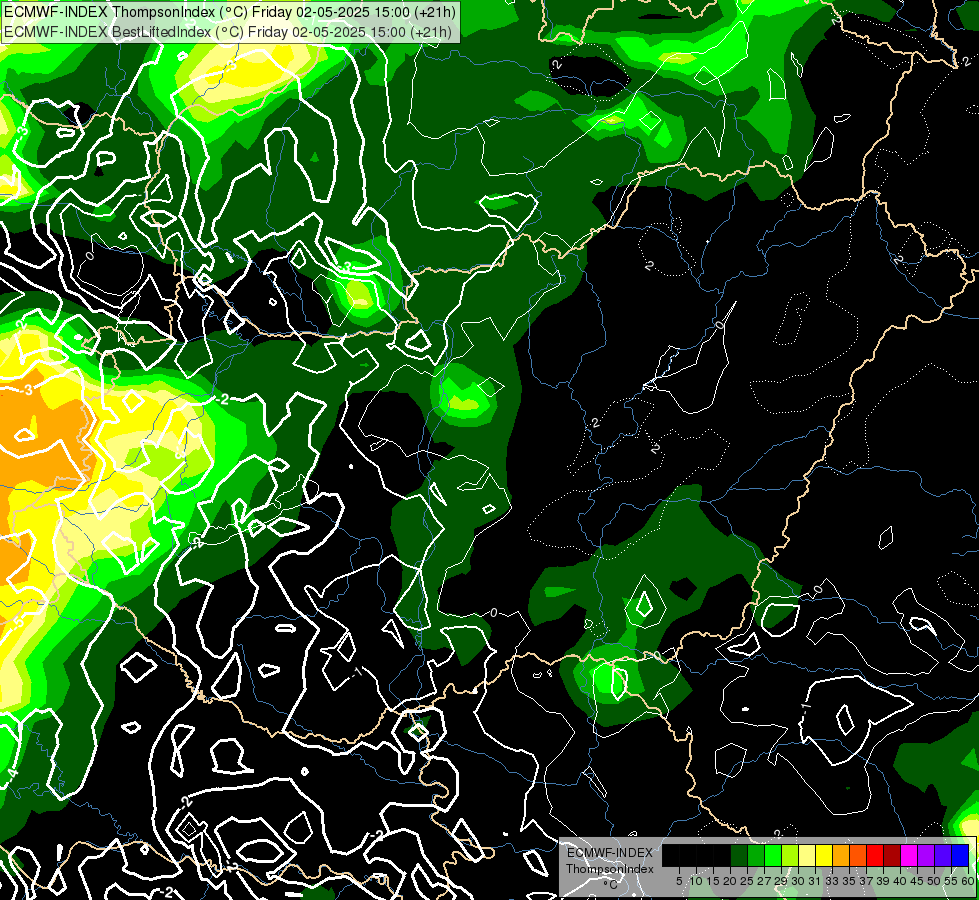
Task: Click the dark red 39–40 legend swatch
Action: click(892, 855)
